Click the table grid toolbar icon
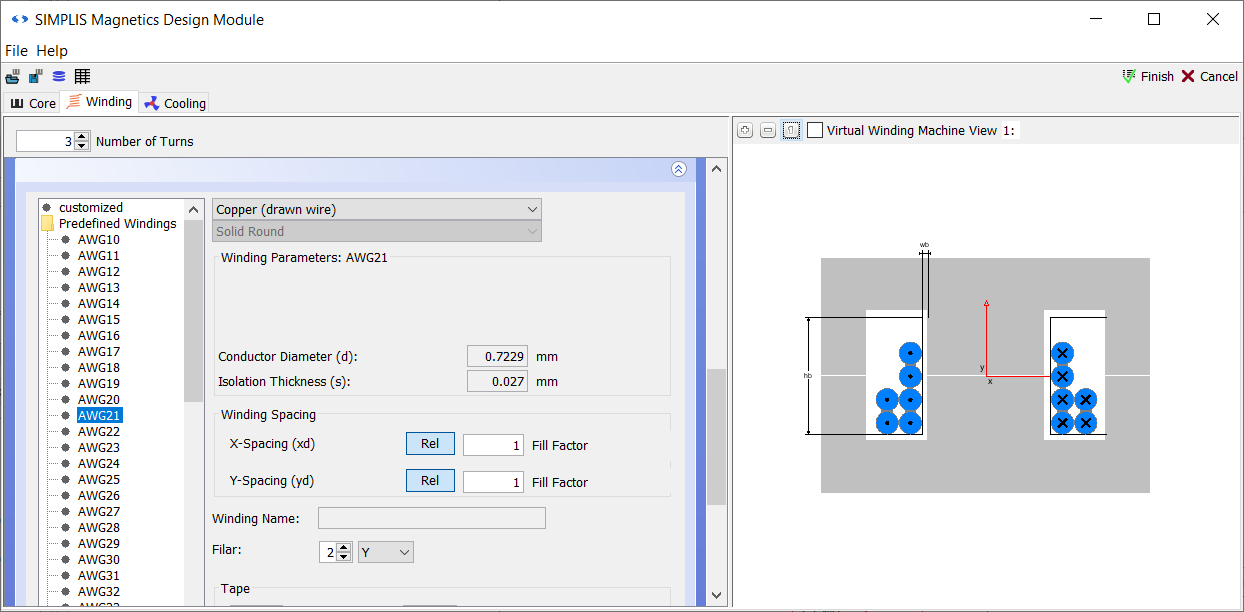Image resolution: width=1244 pixels, height=612 pixels. click(x=82, y=77)
